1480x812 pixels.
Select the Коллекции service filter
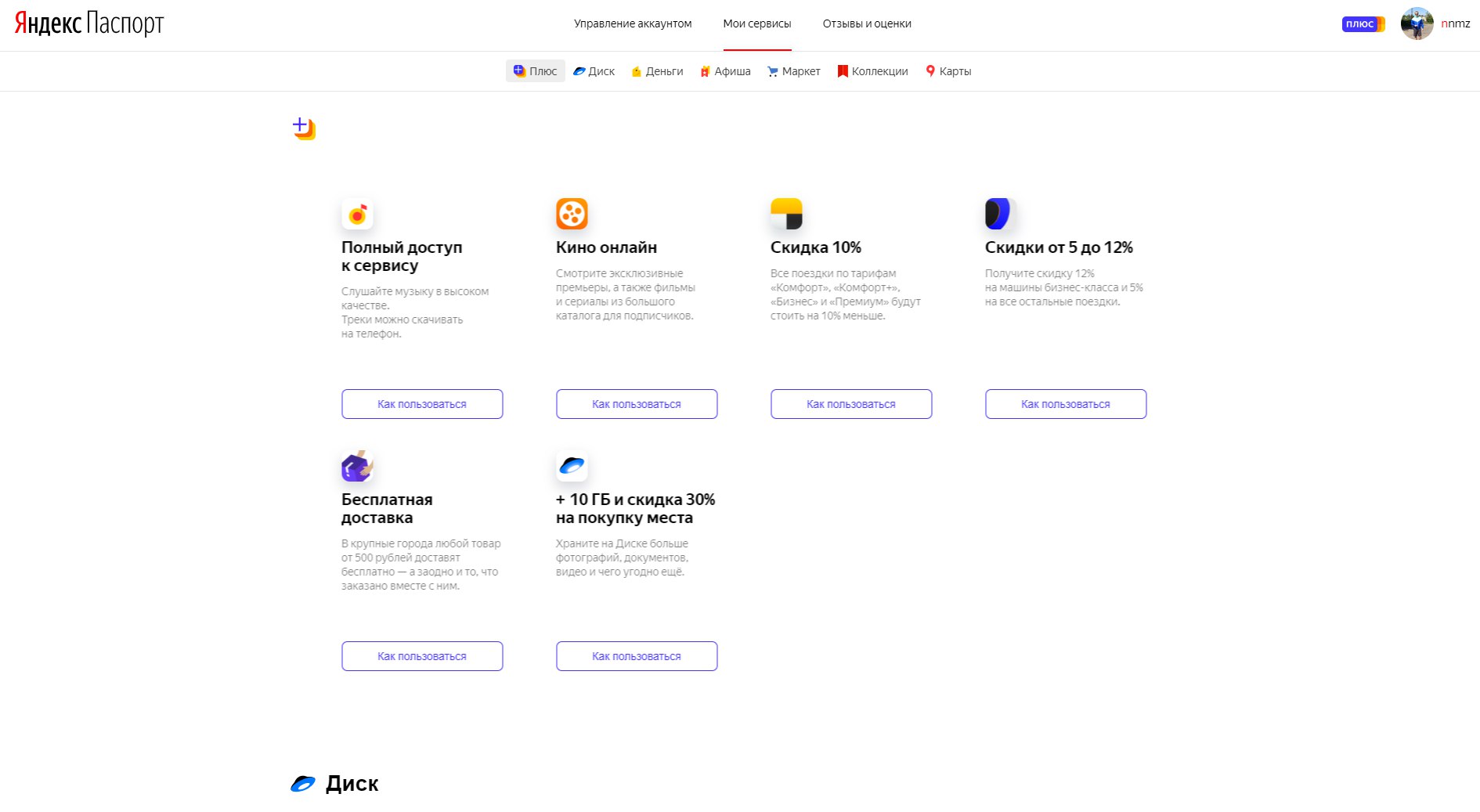click(x=872, y=71)
